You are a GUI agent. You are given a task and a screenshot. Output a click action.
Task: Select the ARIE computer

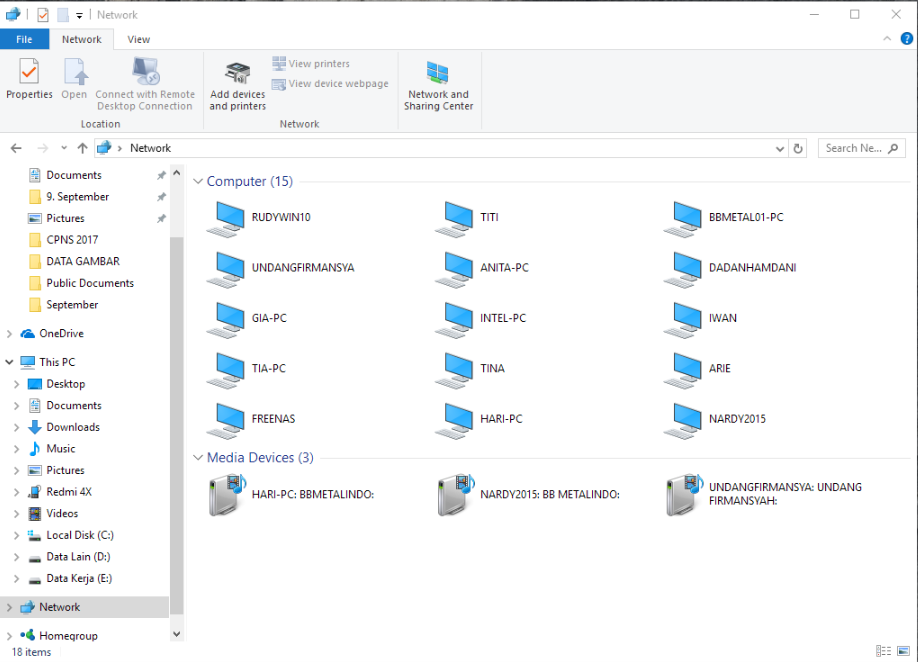pos(697,369)
